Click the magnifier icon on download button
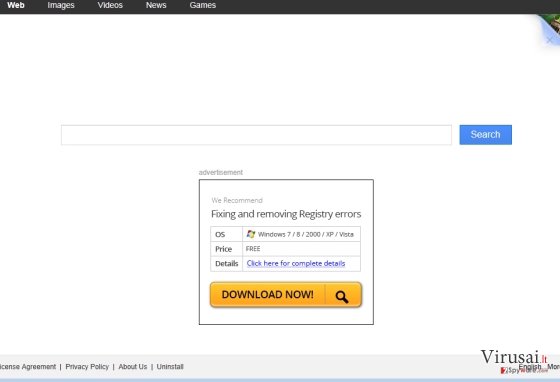Image resolution: width=560 pixels, height=382 pixels. pos(342,296)
